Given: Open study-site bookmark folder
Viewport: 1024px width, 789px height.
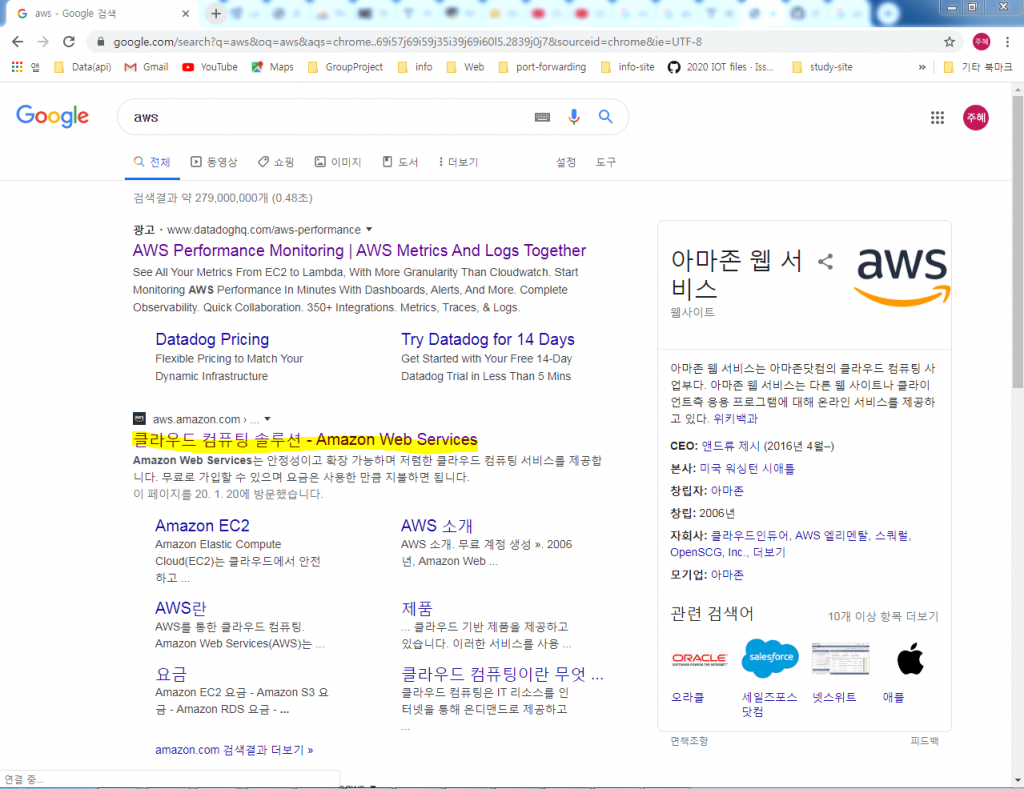Looking at the screenshot, I should pos(822,67).
